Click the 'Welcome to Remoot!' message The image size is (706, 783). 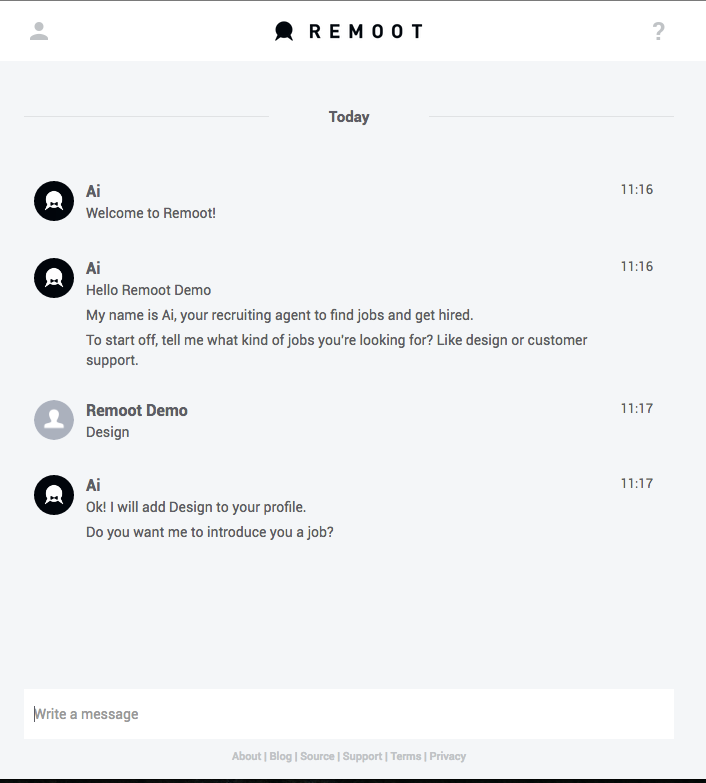pyautogui.click(x=151, y=213)
